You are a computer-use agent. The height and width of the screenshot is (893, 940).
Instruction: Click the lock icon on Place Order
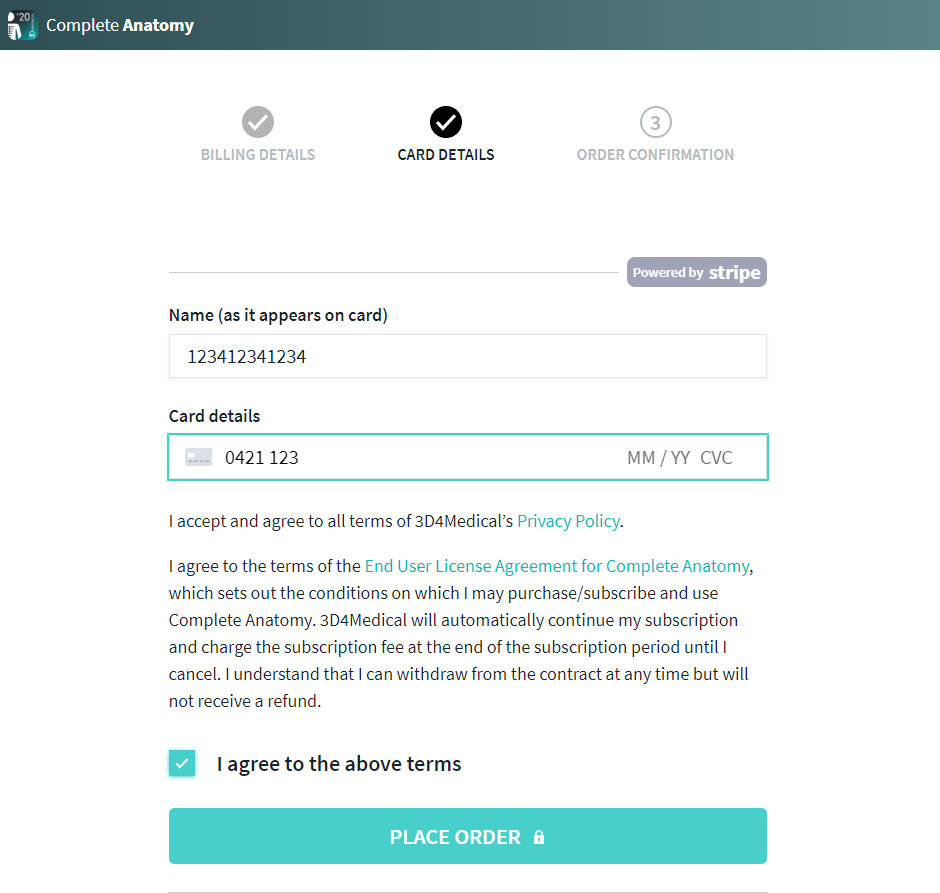tap(539, 837)
